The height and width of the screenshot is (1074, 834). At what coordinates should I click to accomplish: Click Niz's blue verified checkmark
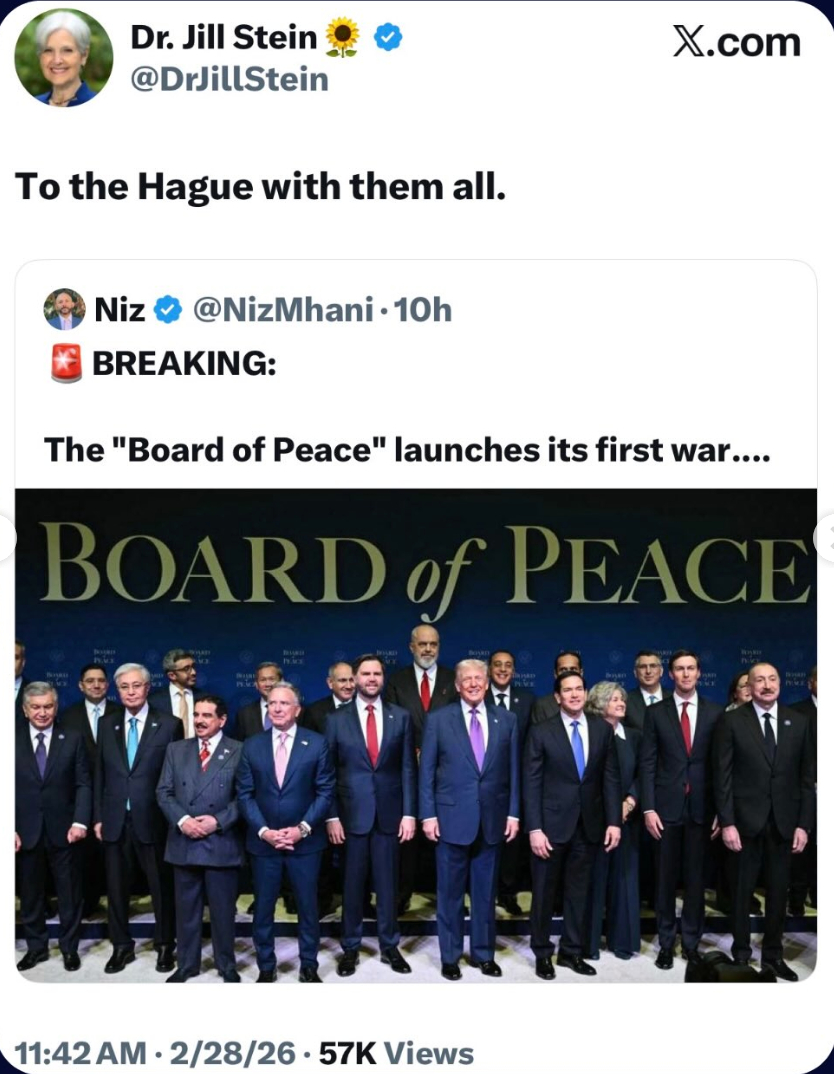click(168, 311)
